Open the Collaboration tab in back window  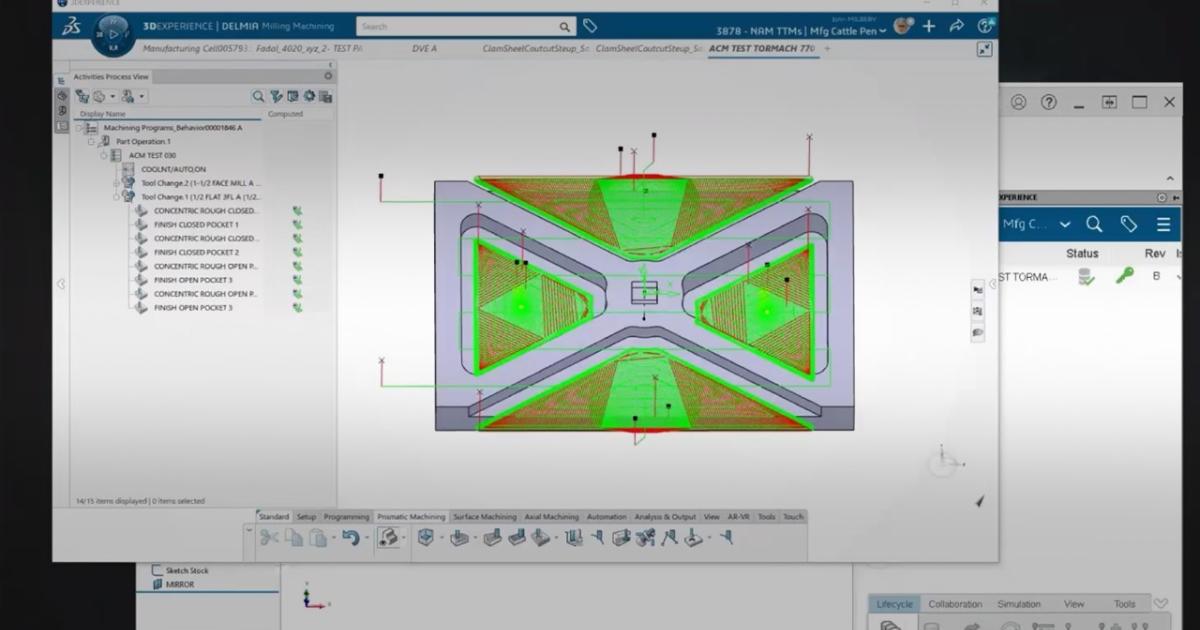[x=955, y=604]
